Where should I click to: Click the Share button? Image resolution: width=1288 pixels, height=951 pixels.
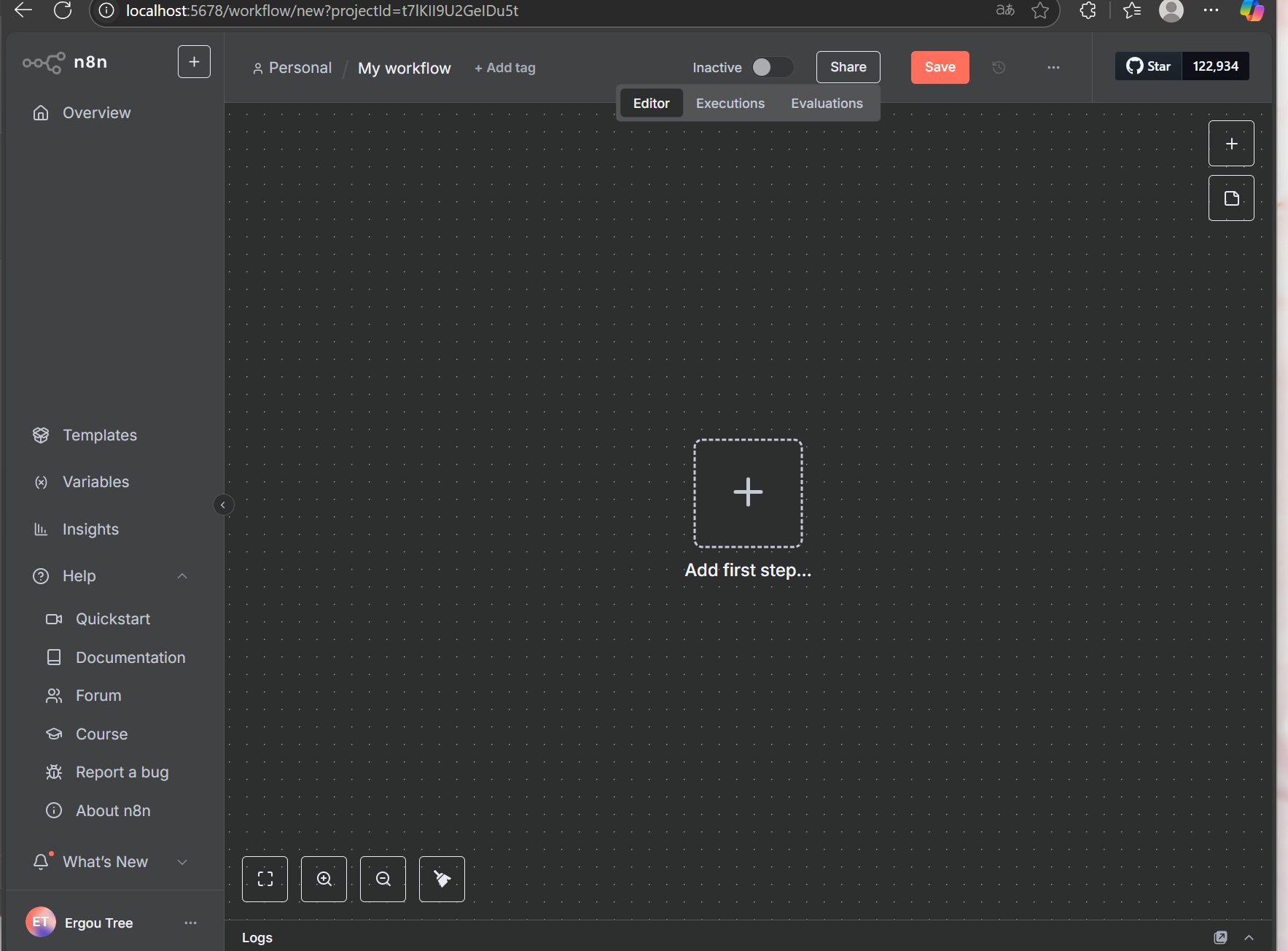(x=848, y=67)
